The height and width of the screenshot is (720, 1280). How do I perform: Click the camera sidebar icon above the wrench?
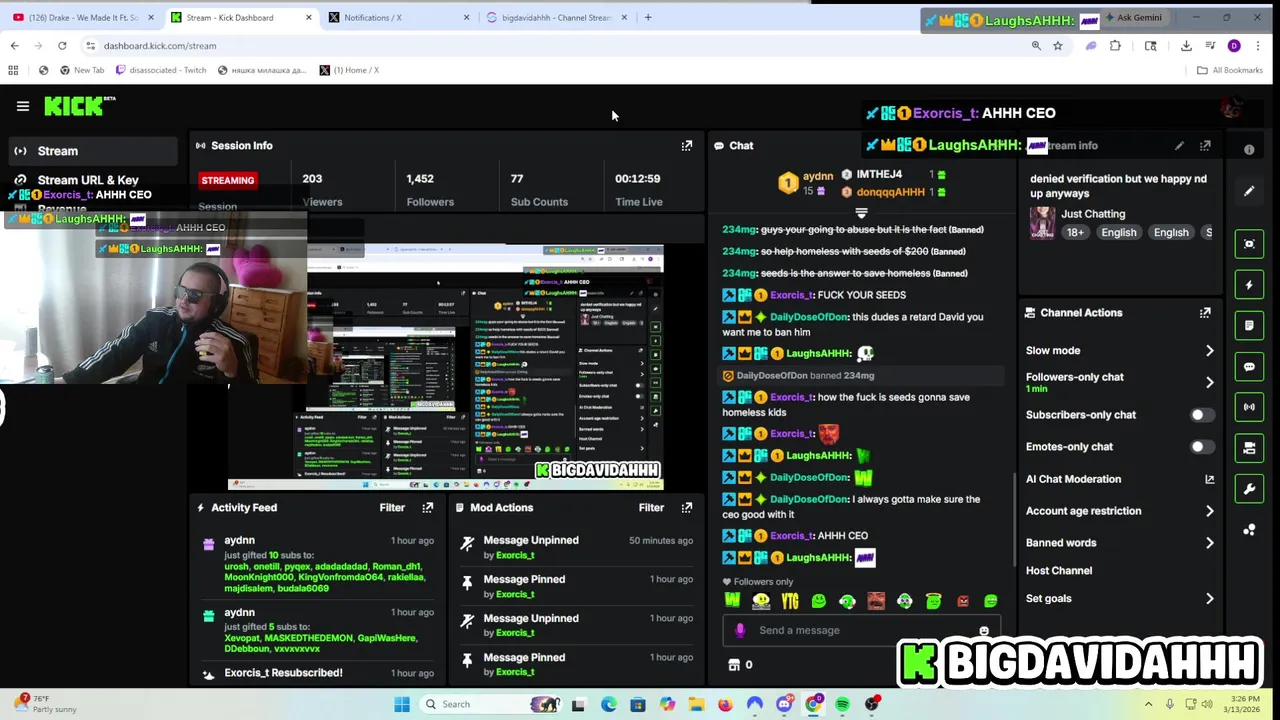tap(1249, 448)
